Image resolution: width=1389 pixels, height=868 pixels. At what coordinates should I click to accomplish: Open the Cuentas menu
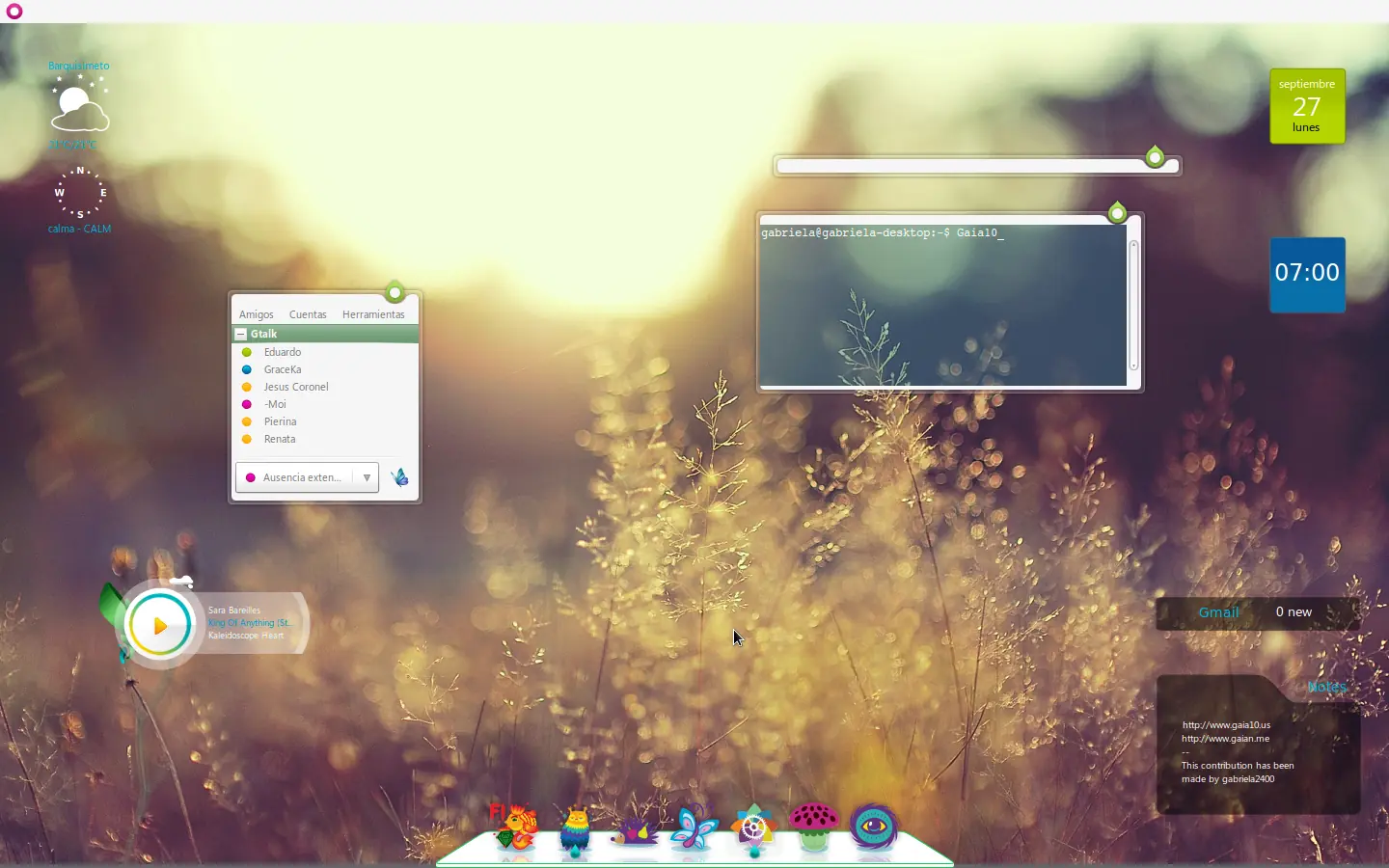pyautogui.click(x=308, y=314)
